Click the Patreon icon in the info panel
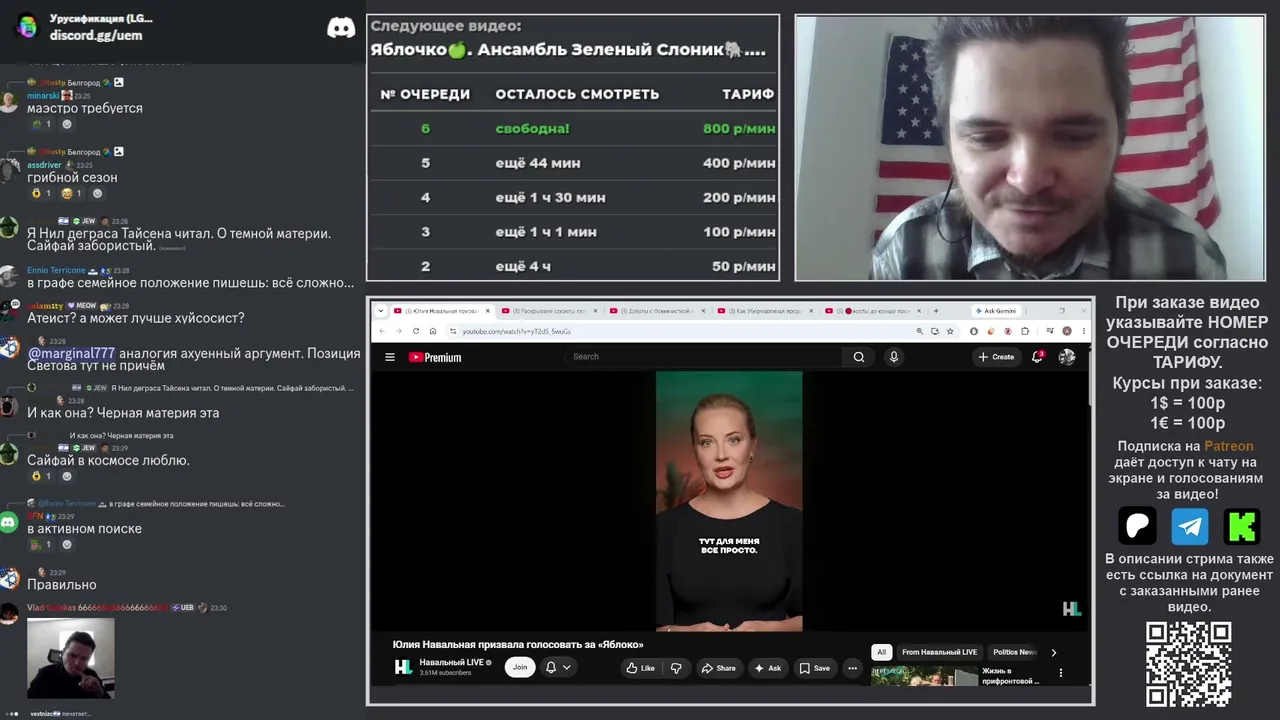 pos(1137,525)
